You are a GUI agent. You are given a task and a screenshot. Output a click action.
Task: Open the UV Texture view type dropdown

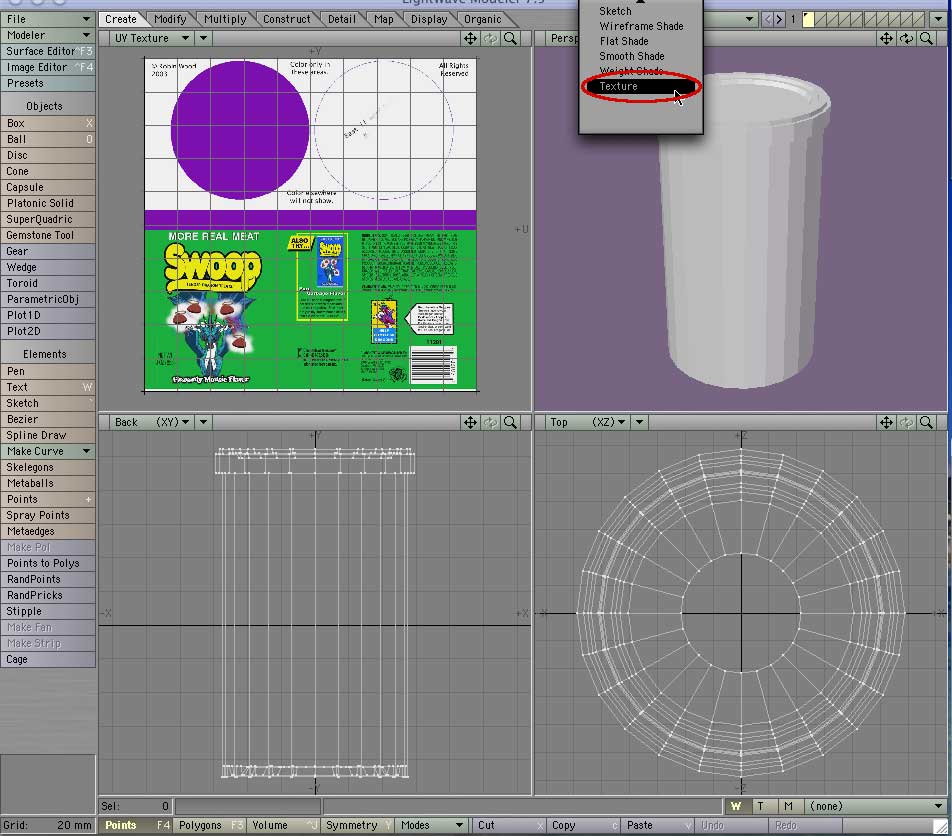[151, 39]
